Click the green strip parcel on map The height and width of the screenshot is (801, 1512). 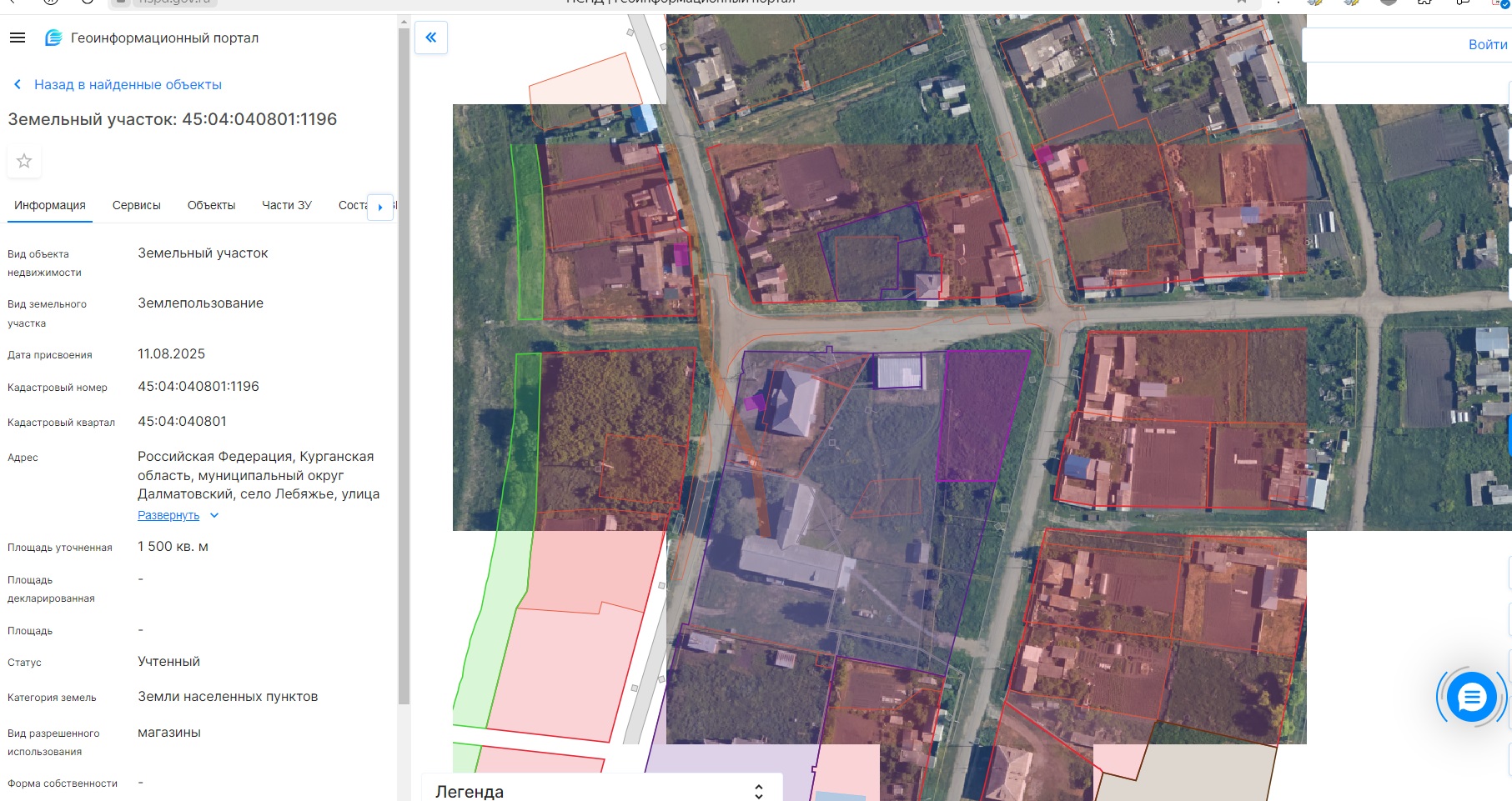click(528, 233)
